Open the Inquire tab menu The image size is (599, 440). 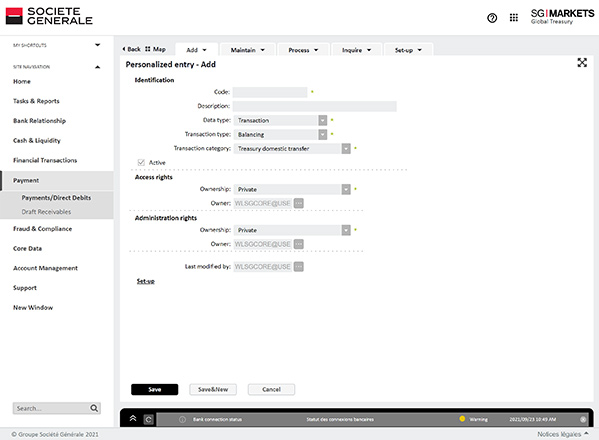pyautogui.click(x=356, y=50)
